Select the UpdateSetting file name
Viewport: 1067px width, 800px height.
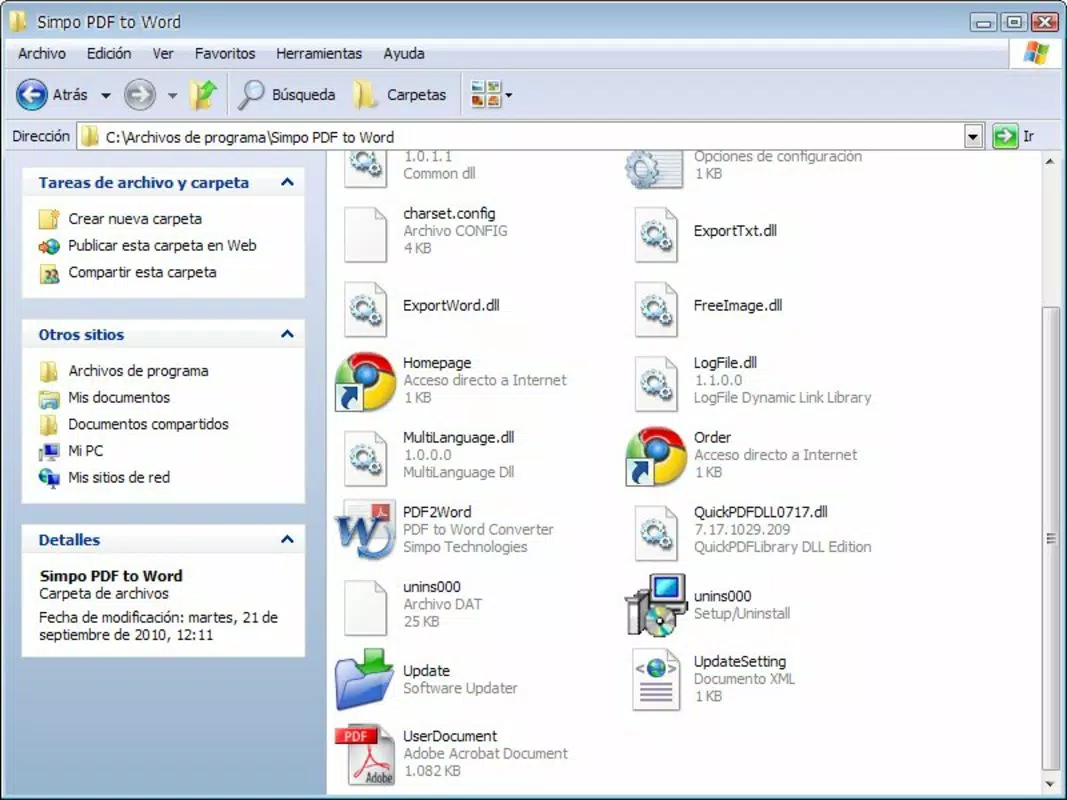[740, 661]
